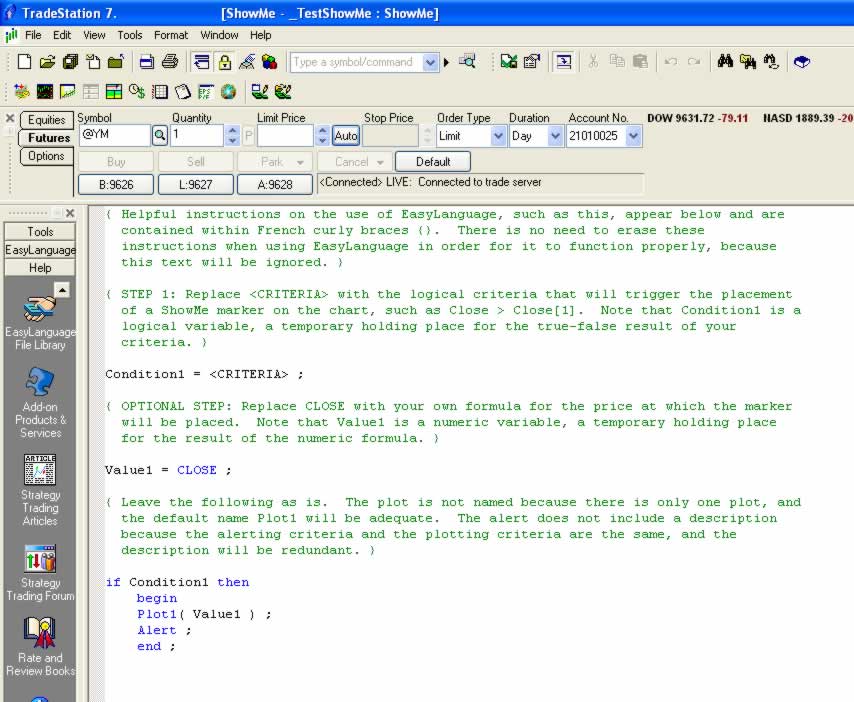Click the Limit Price input field
Screen dimensions: 854x702
coord(285,136)
